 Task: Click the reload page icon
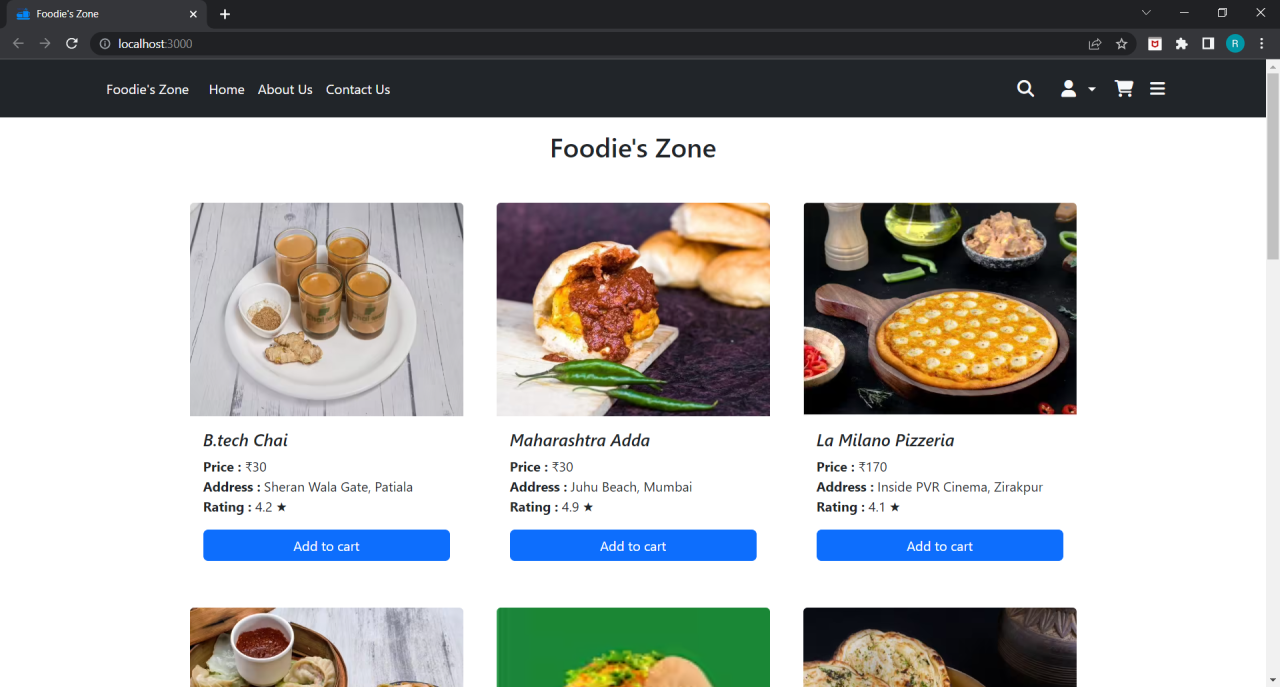70,43
